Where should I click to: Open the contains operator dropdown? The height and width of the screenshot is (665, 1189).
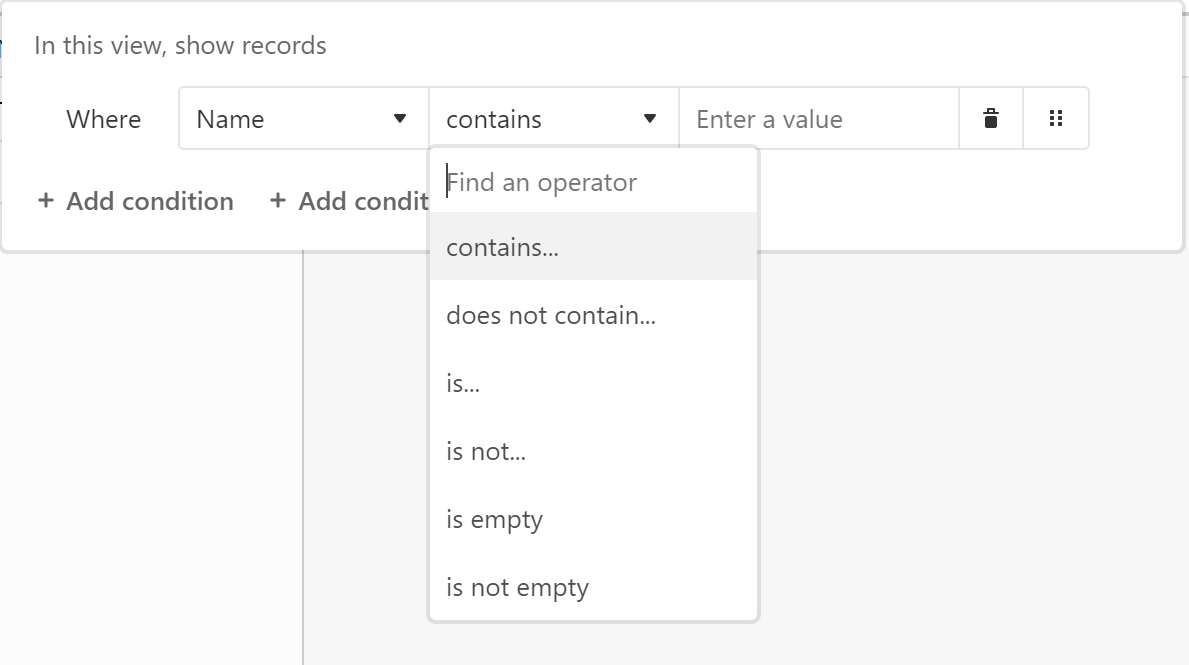(x=553, y=119)
